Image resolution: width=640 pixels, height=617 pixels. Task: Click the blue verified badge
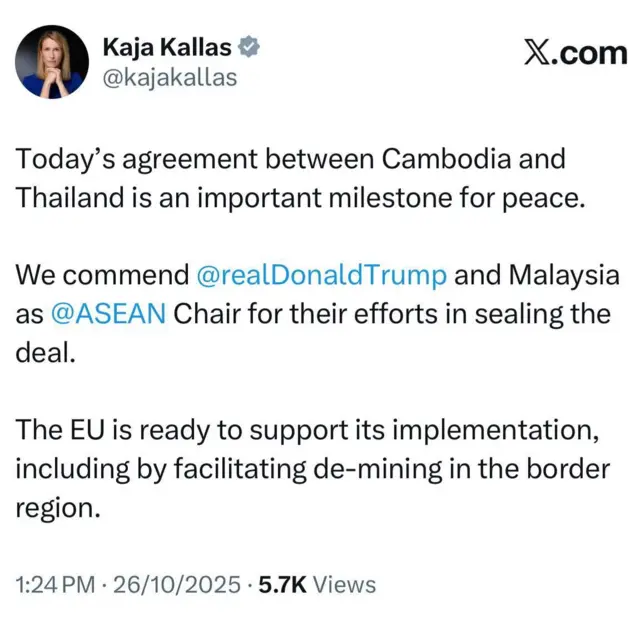pyautogui.click(x=255, y=46)
